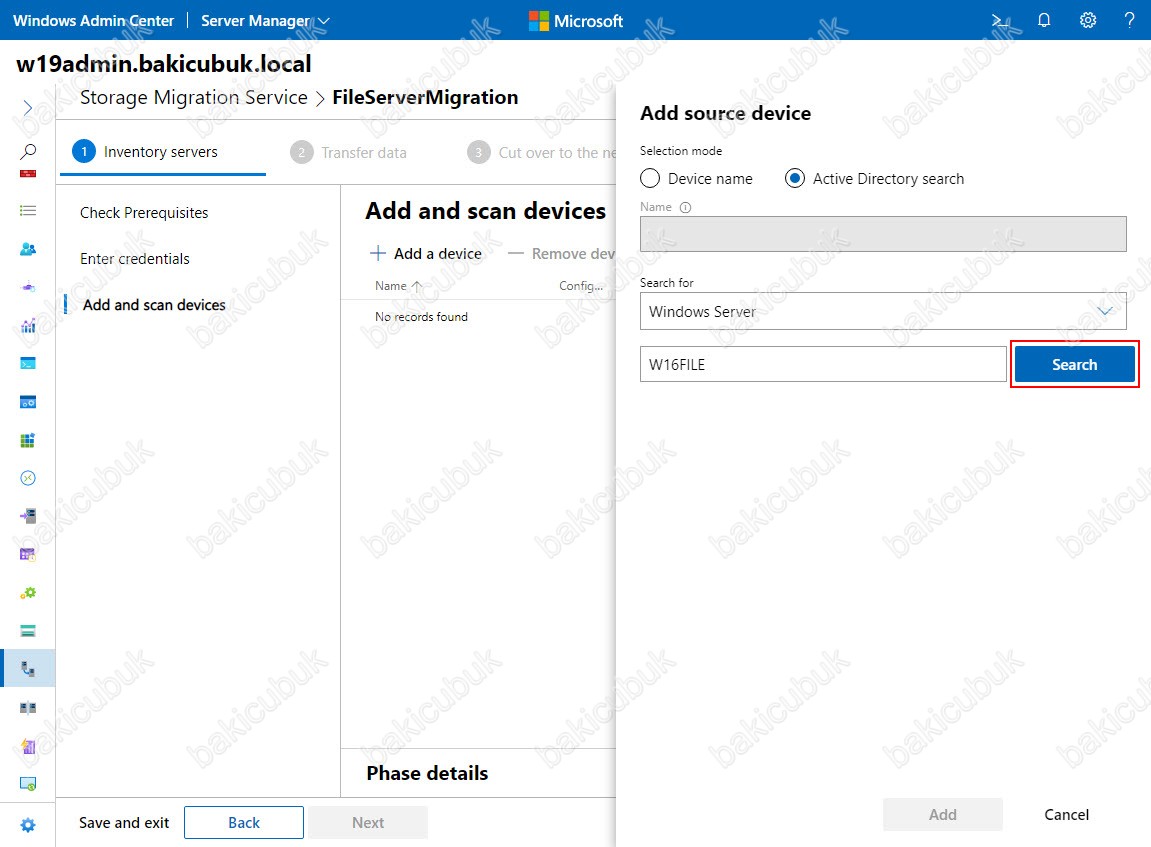Click the Next button
The image size is (1151, 847).
point(368,822)
